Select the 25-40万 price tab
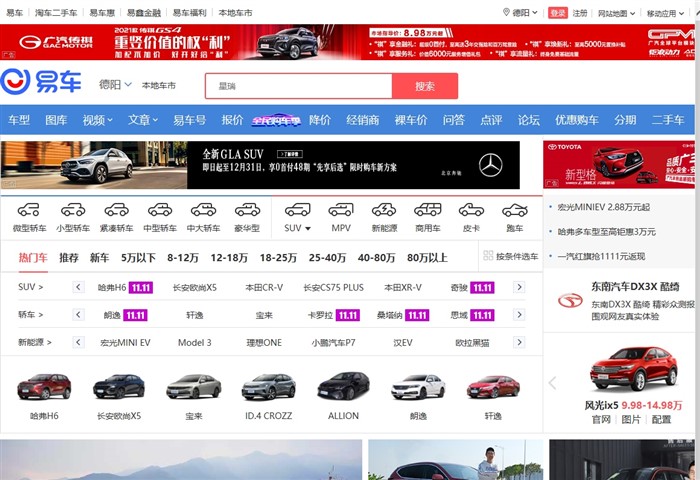 (327, 258)
